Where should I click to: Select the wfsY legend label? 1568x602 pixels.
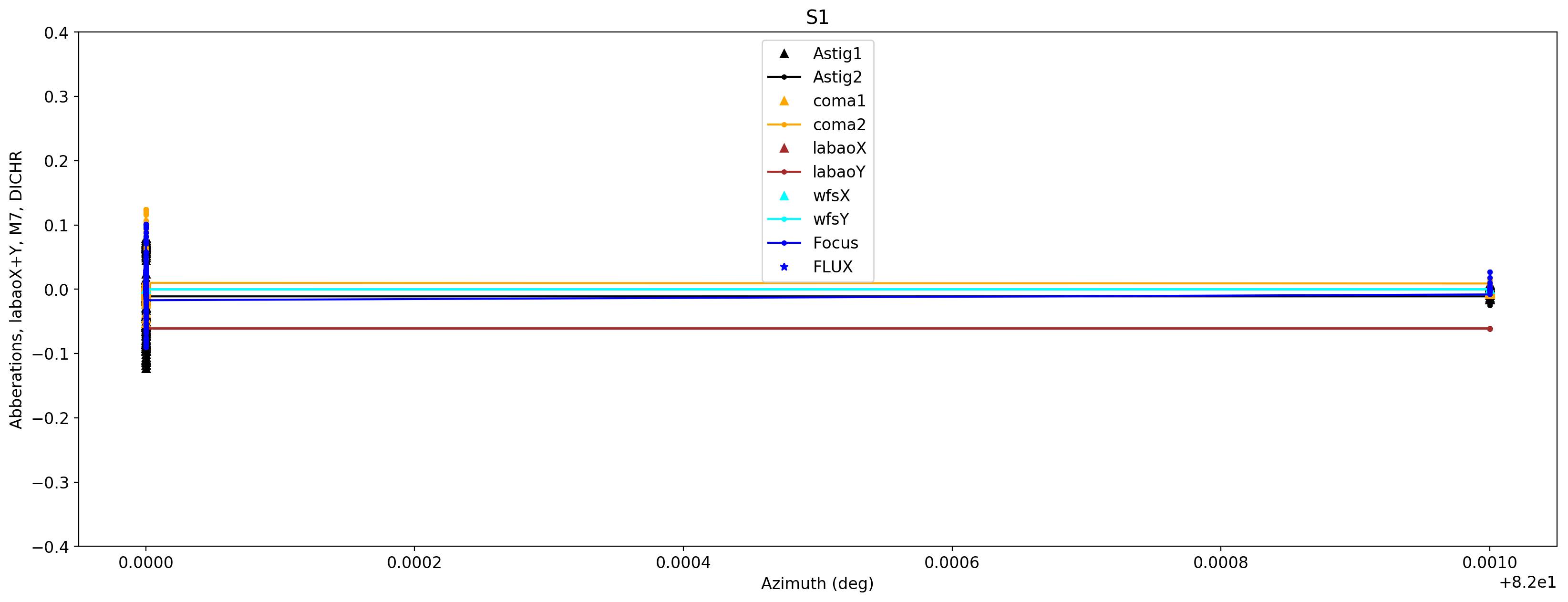[x=831, y=220]
